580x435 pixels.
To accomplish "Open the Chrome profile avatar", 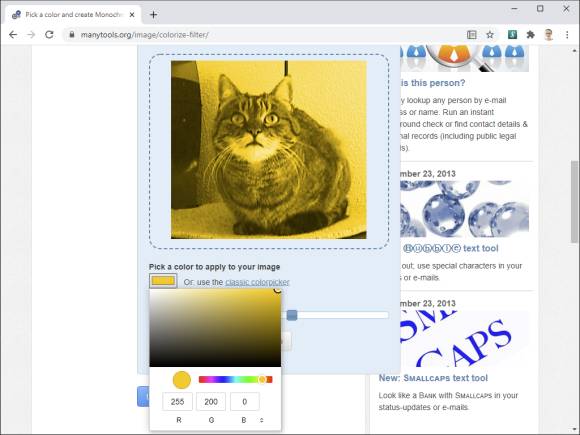I will [549, 35].
